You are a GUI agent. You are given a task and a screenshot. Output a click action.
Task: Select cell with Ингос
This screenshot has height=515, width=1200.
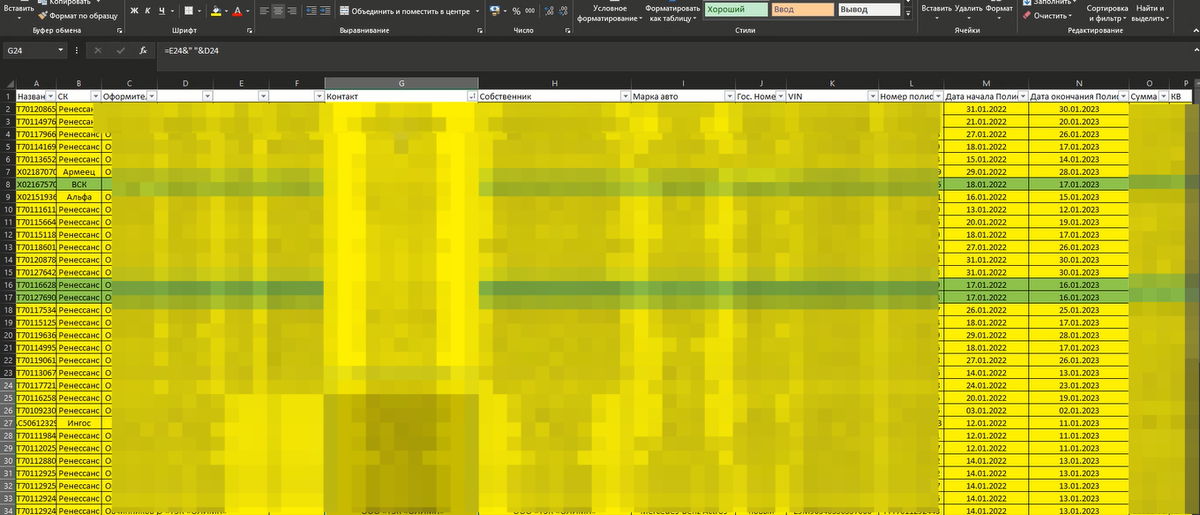78,423
